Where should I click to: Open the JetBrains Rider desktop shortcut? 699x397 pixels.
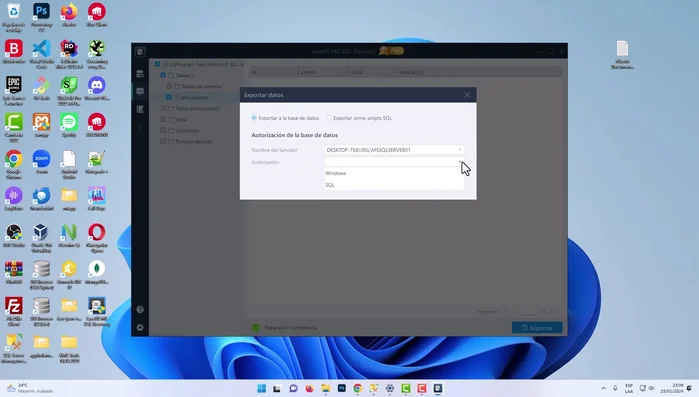[69, 54]
